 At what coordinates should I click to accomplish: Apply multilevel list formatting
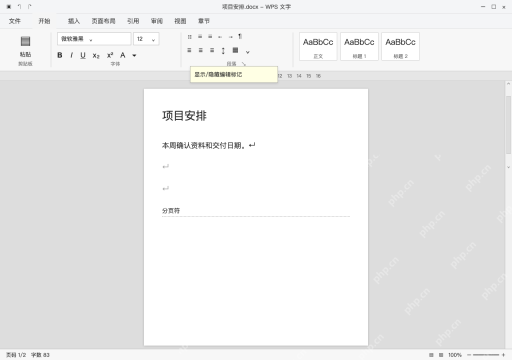(210, 37)
